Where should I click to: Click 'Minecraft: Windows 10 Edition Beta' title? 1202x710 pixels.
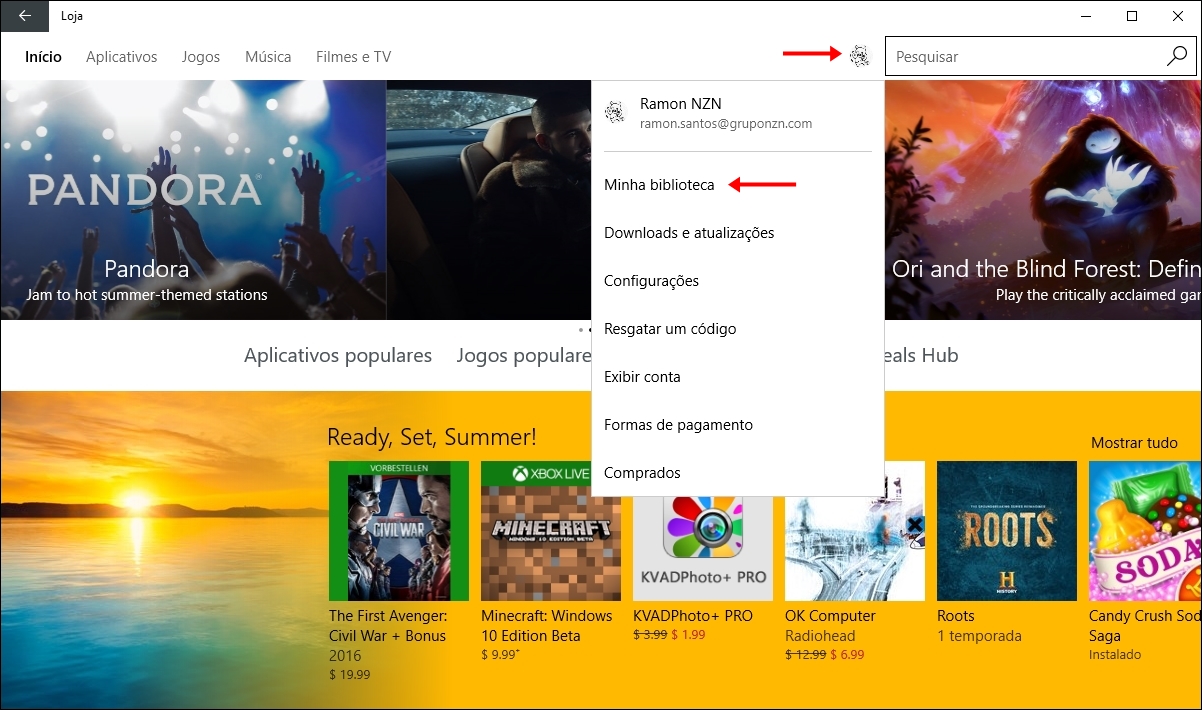click(547, 626)
